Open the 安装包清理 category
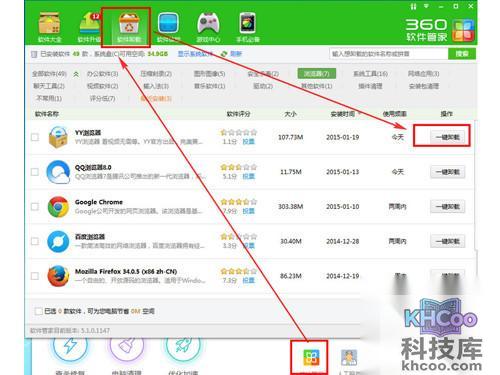Image resolution: width=500 pixels, height=375 pixels. 424,86
